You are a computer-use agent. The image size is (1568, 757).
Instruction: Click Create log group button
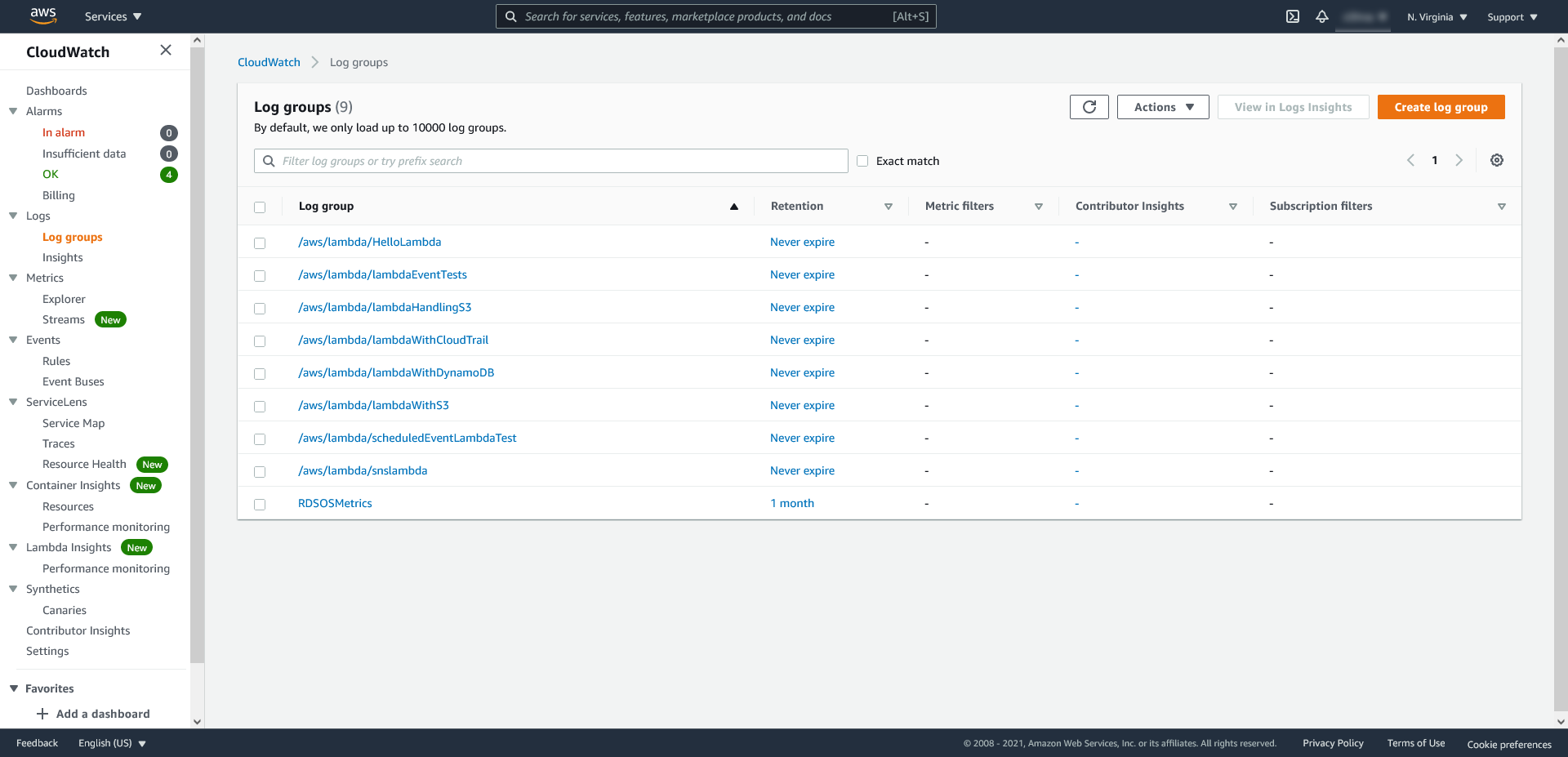coord(1441,107)
